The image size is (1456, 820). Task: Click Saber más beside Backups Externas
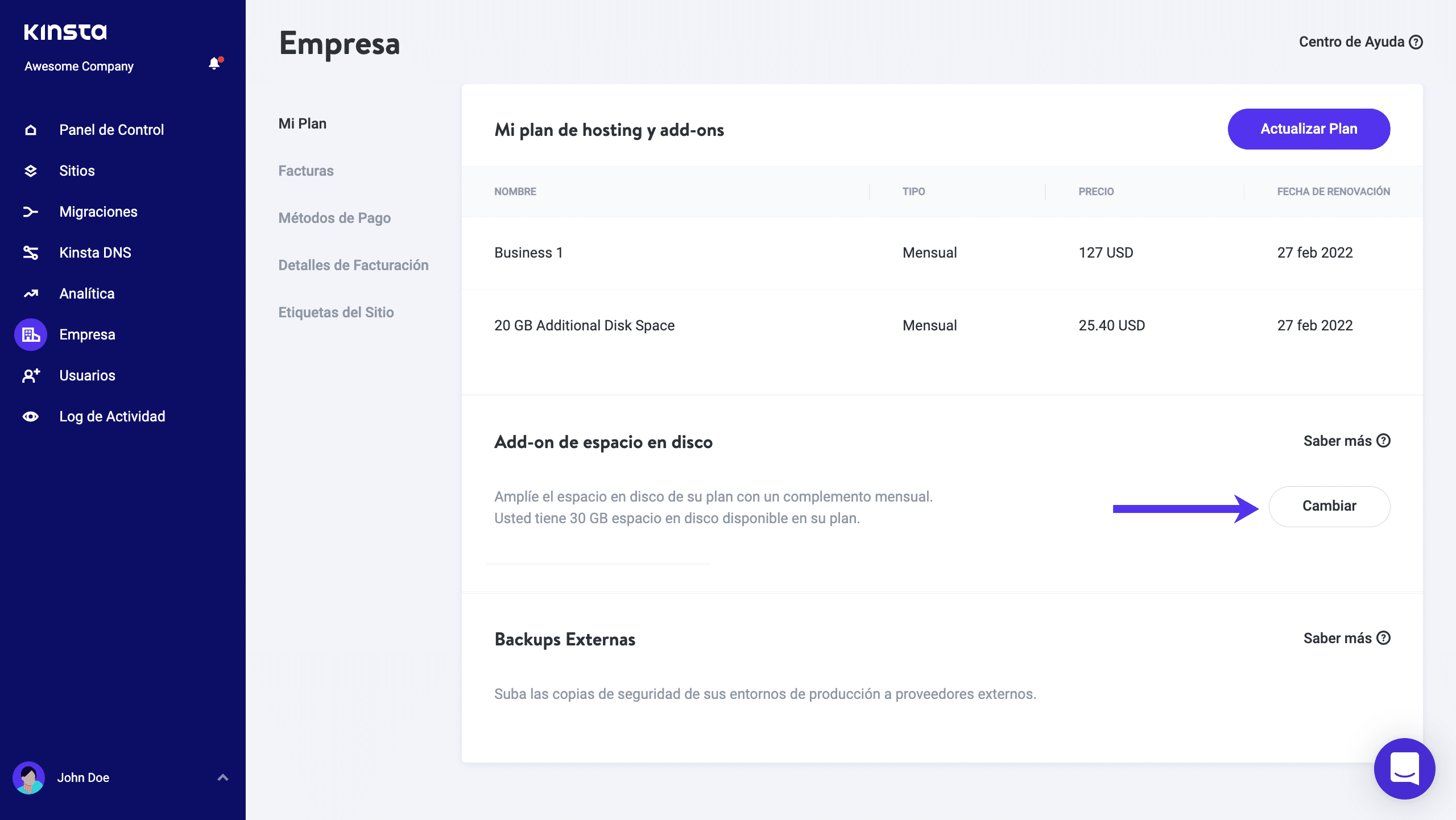pos(1346,638)
